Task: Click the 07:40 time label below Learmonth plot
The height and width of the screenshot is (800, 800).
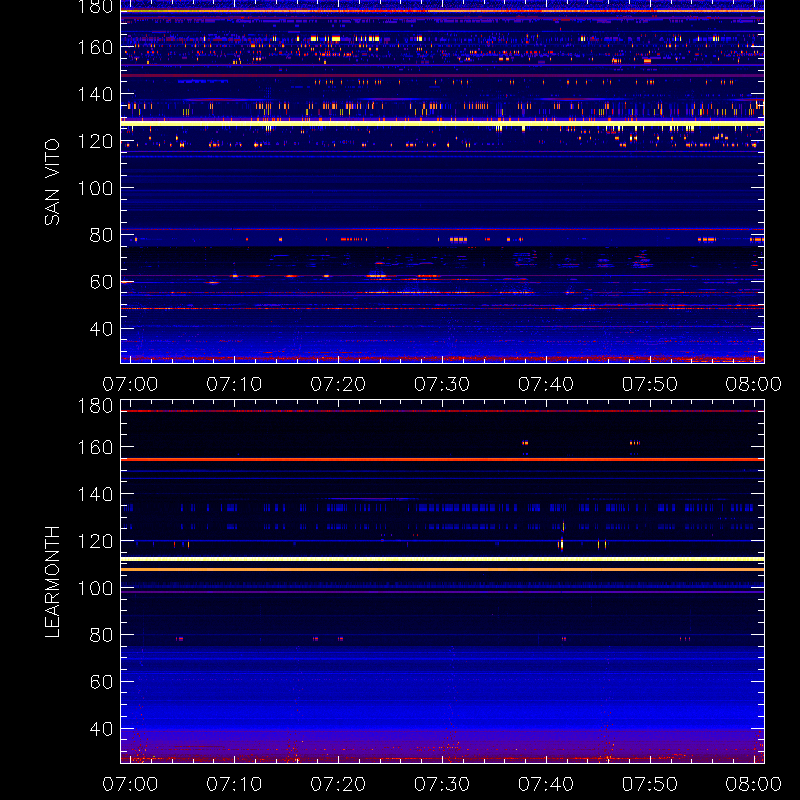Action: 546,784
